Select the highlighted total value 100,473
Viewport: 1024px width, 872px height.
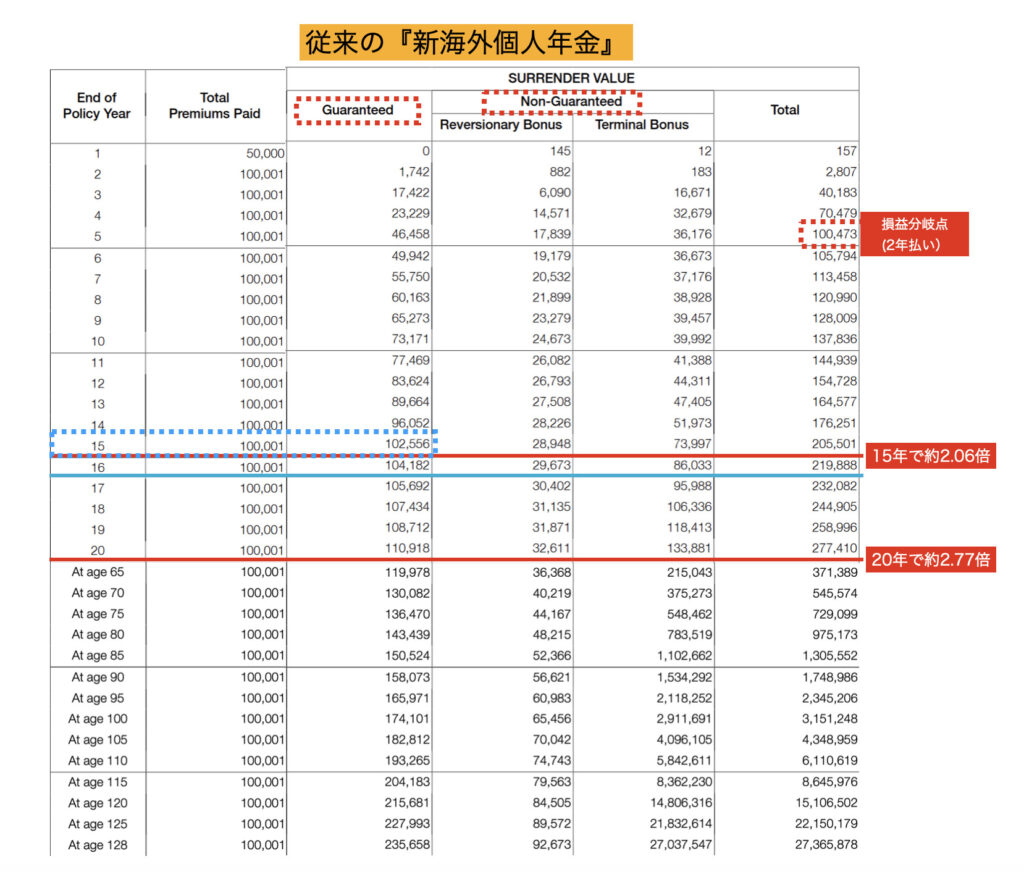829,235
